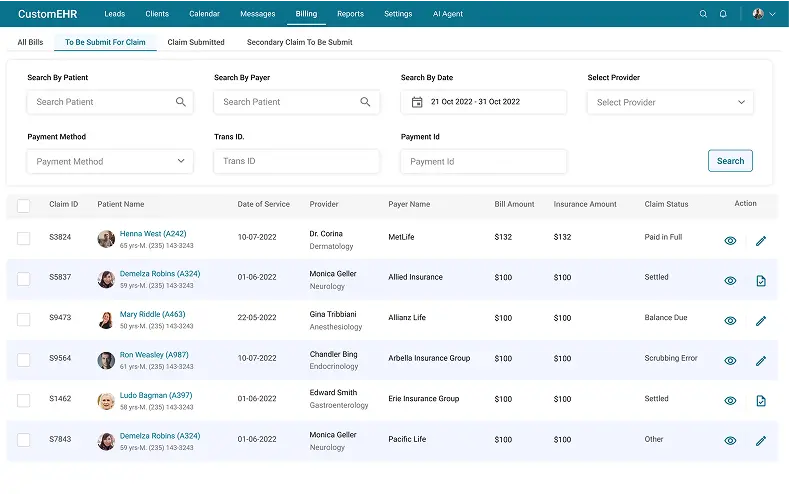Edit claim S3824 with the pencil icon
Viewport: 789px width, 494px height.
pyautogui.click(x=760, y=240)
